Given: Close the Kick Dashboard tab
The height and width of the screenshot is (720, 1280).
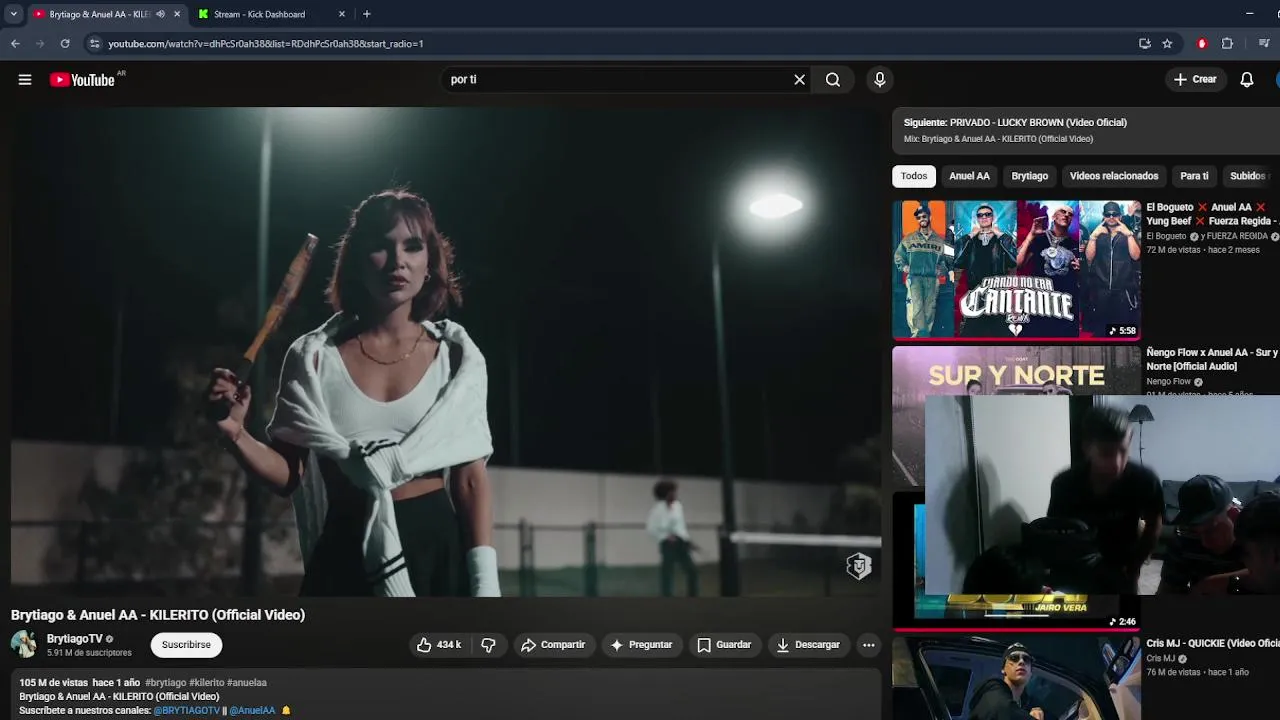Looking at the screenshot, I should (x=342, y=15).
